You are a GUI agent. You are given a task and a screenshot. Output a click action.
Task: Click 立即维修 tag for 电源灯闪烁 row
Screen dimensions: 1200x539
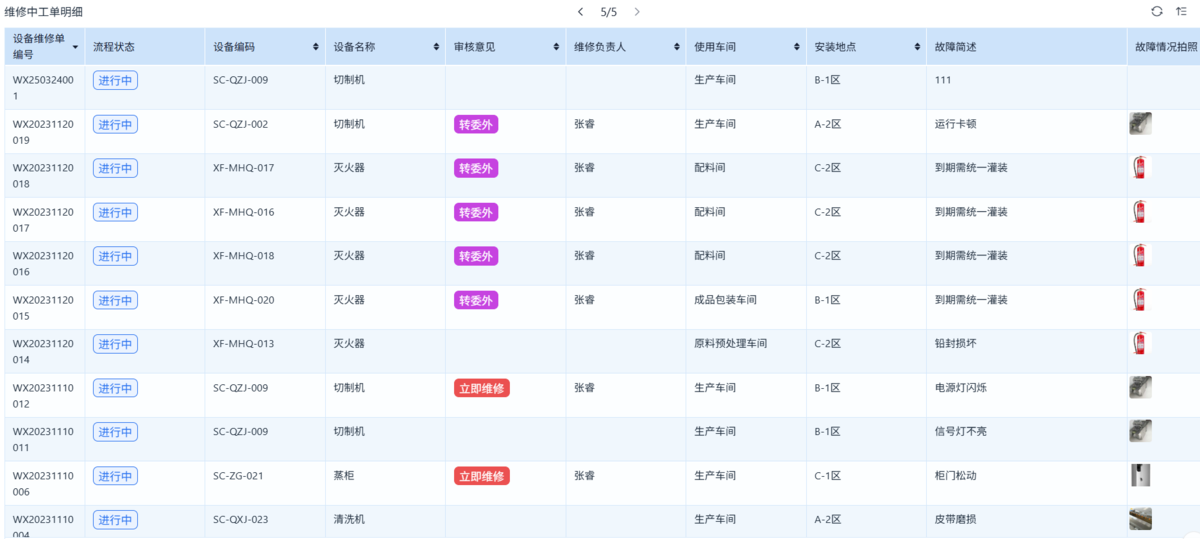pyautogui.click(x=482, y=388)
